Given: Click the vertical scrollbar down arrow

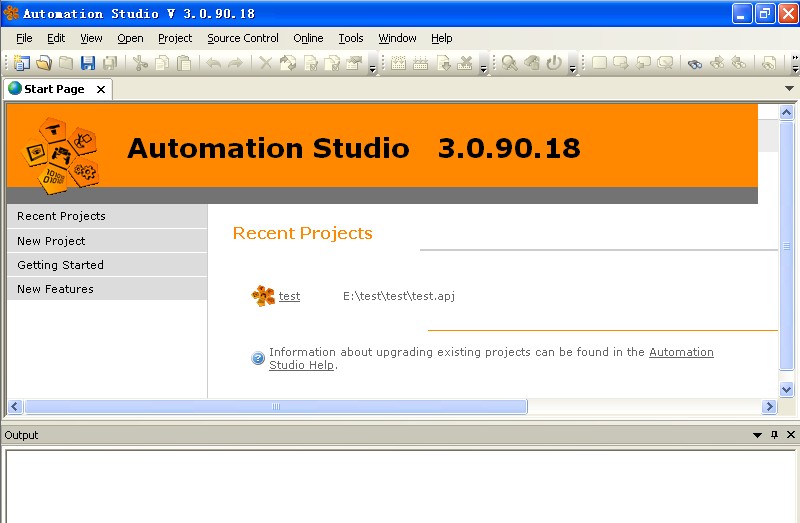Looking at the screenshot, I should (786, 389).
